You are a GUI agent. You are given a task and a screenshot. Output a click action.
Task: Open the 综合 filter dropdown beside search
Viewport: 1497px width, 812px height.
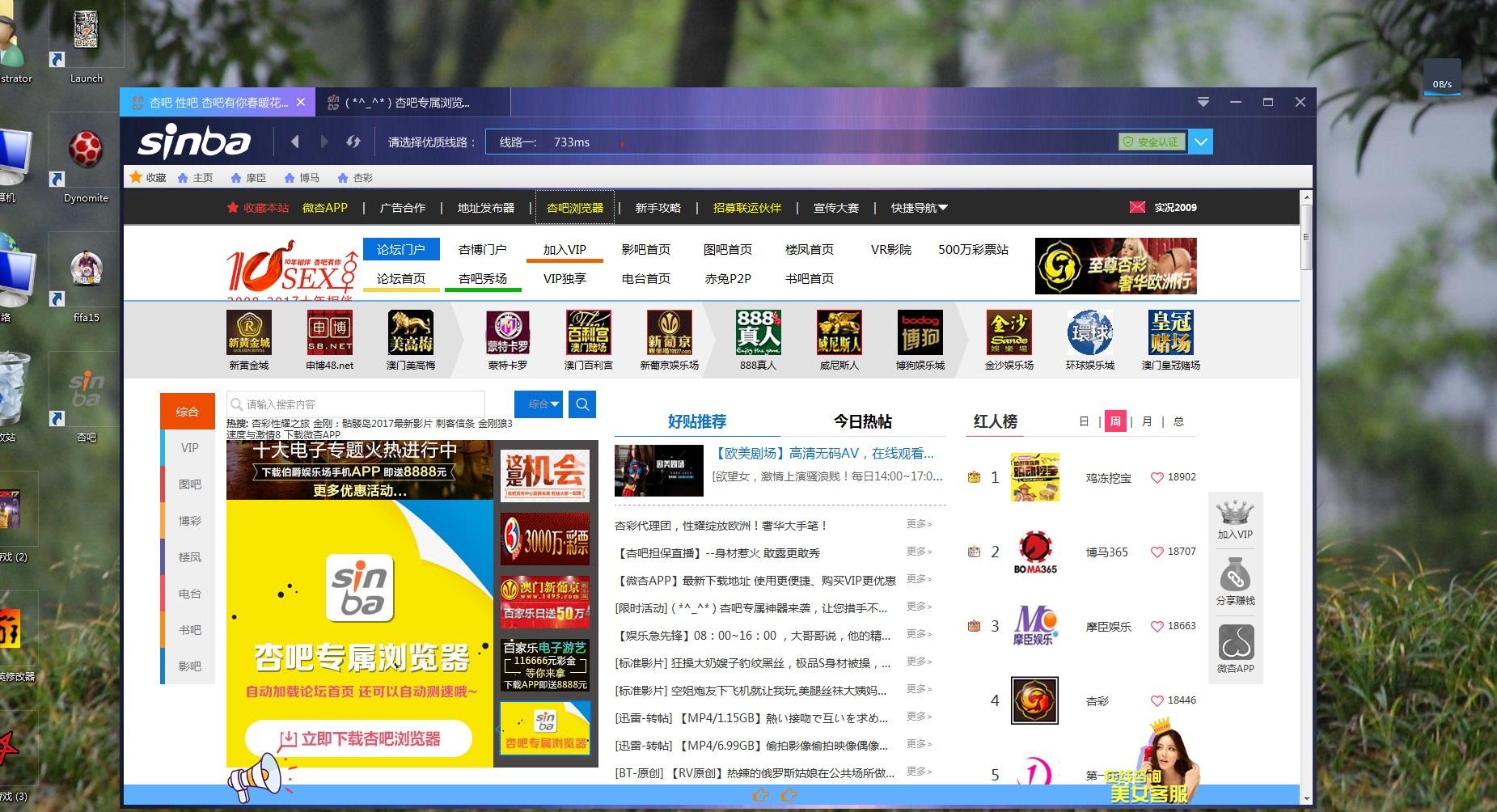coord(538,404)
